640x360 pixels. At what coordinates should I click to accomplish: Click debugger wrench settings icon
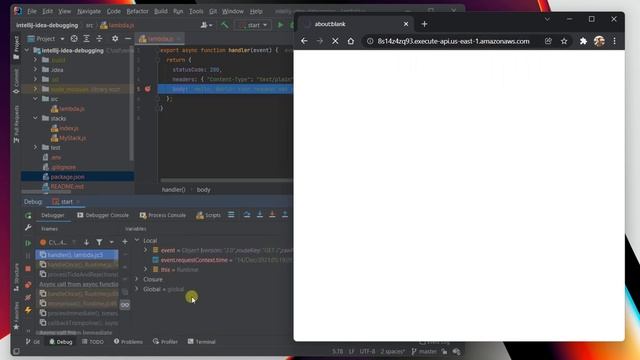[x=28, y=228]
